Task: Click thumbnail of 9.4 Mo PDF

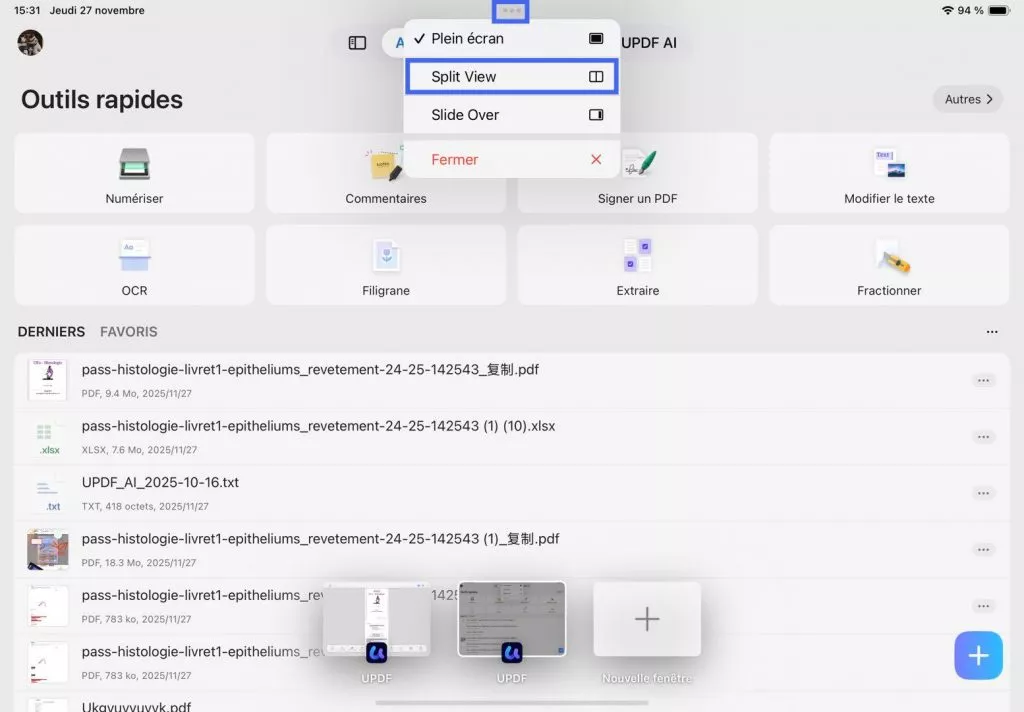Action: point(48,380)
